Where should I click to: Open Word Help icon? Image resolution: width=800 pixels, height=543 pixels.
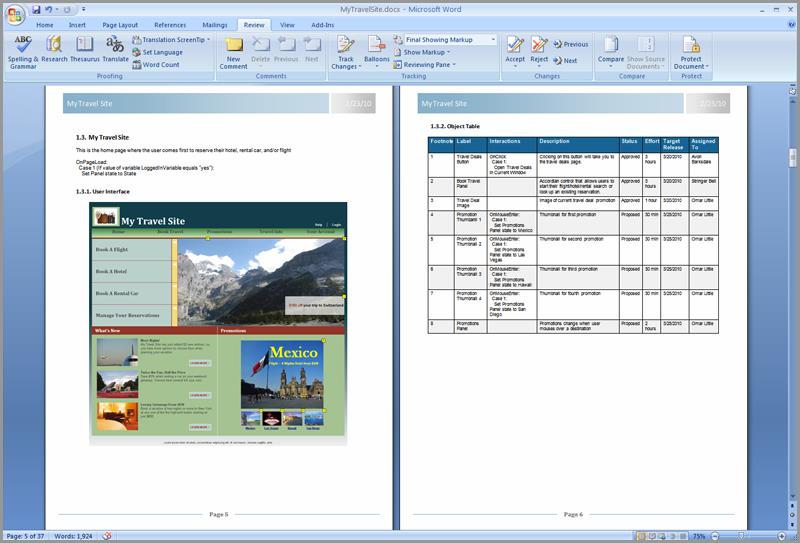coord(790,24)
